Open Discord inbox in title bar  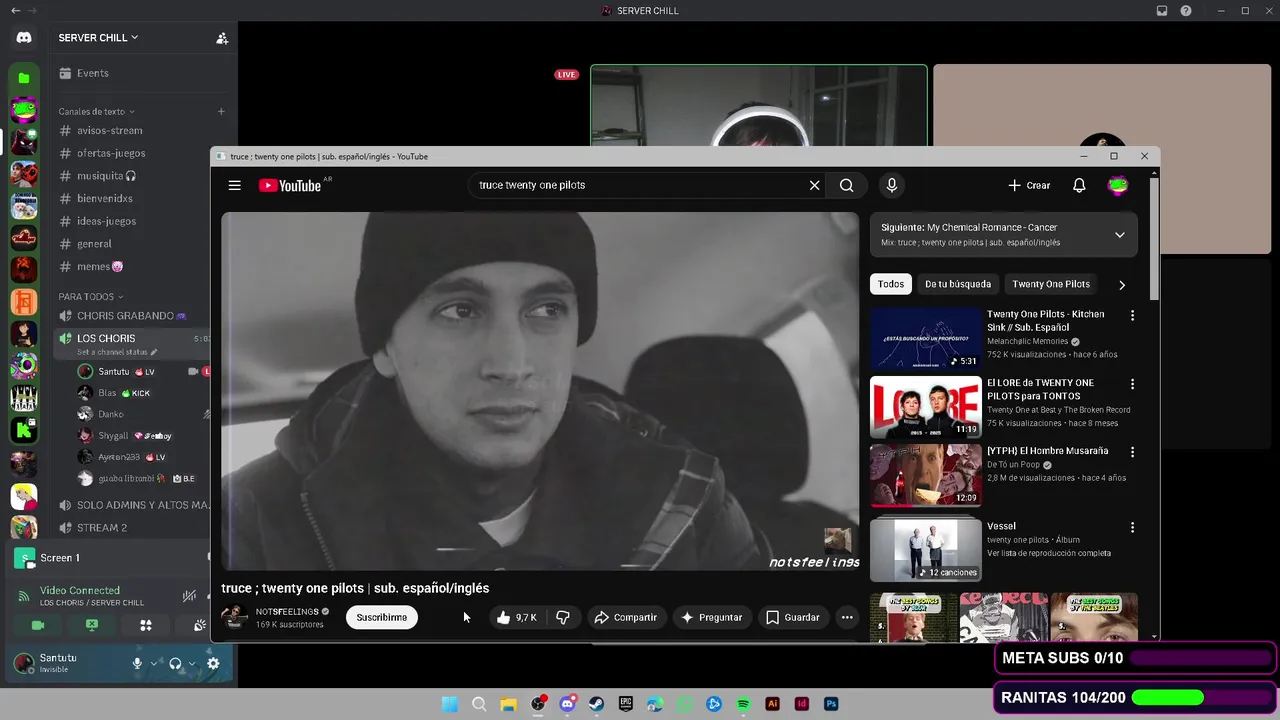pos(1162,11)
